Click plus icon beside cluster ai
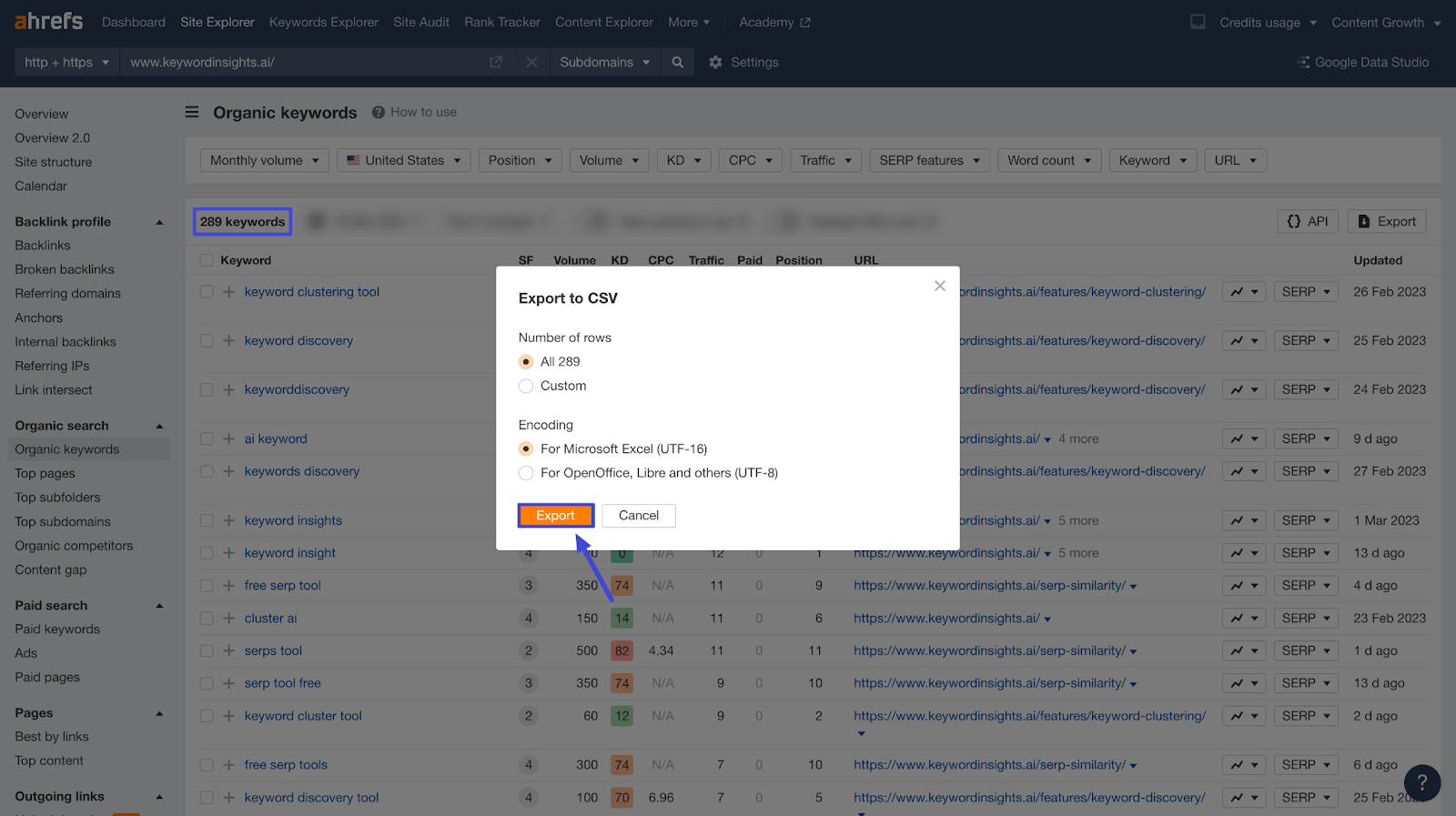Image resolution: width=1456 pixels, height=816 pixels. point(228,619)
